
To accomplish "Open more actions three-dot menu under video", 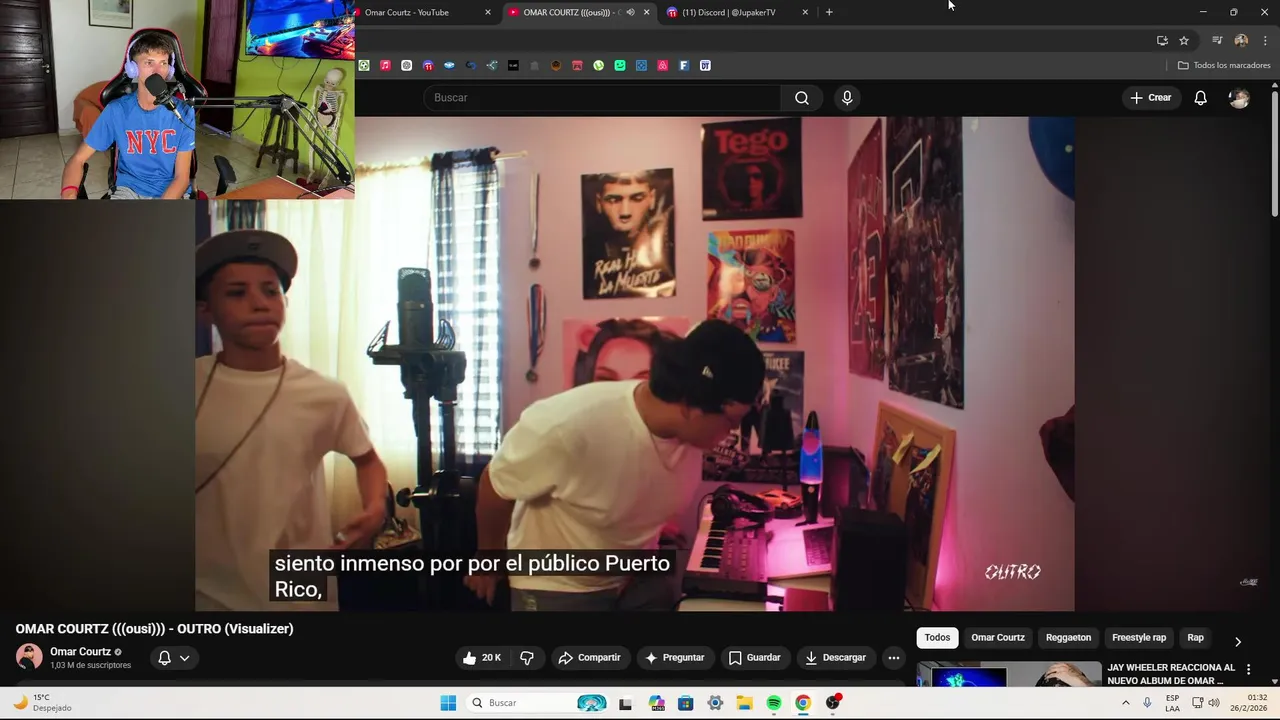I will (894, 658).
